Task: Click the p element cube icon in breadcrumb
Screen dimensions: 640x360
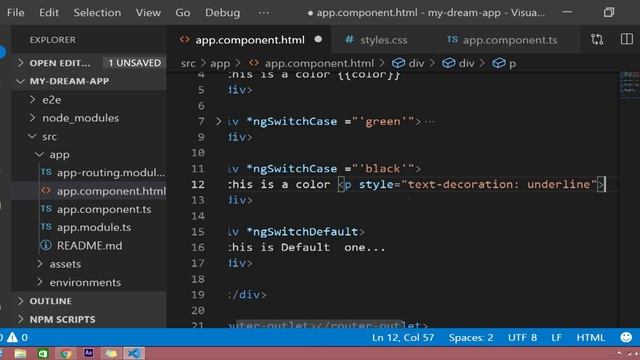Action: point(498,63)
